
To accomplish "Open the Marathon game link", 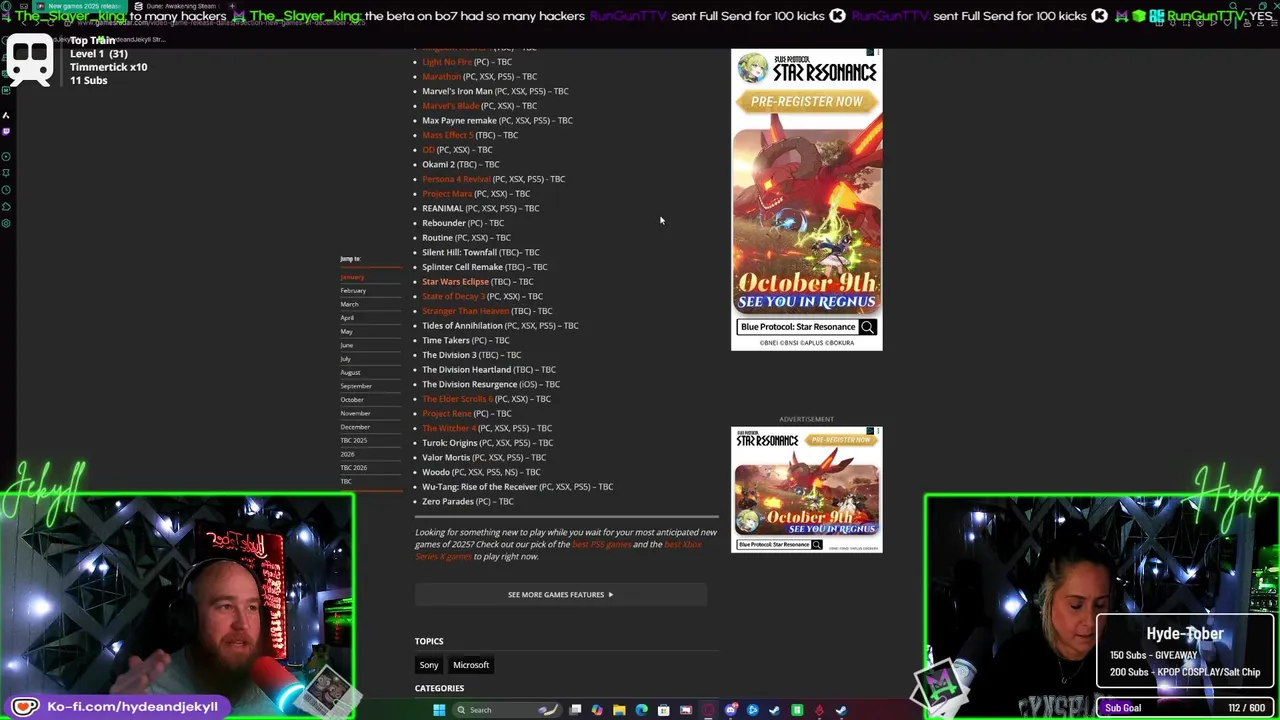I will (x=441, y=76).
